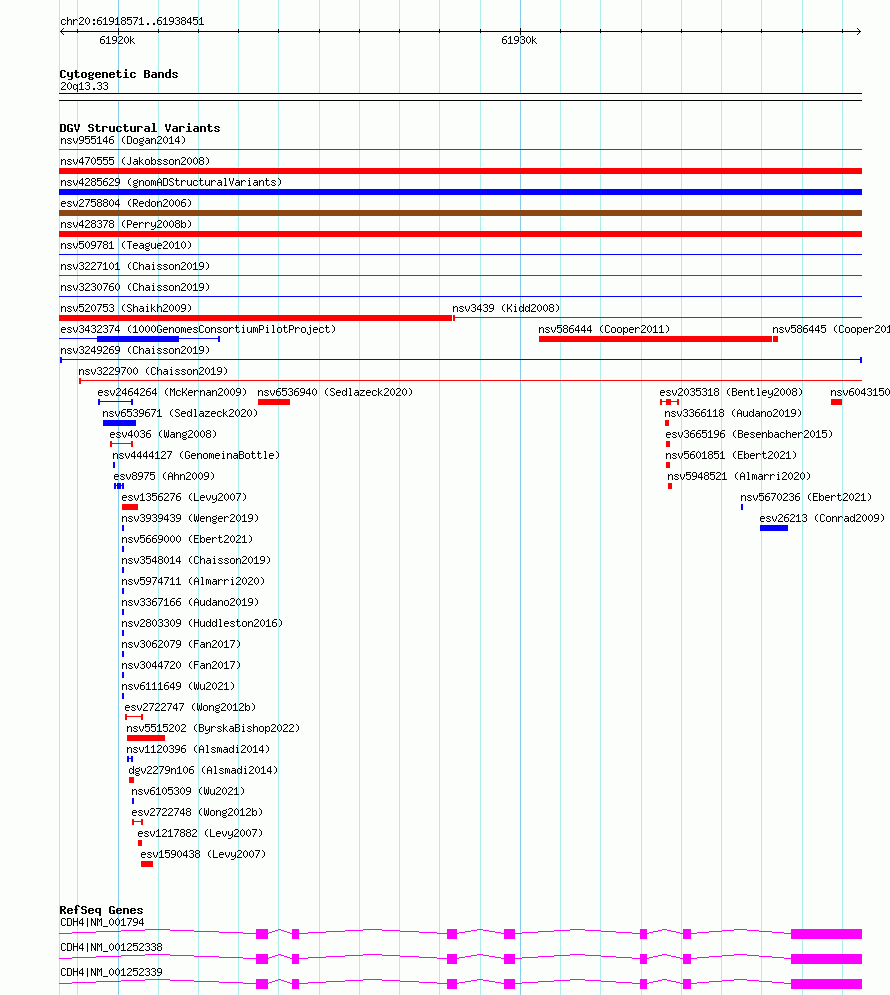
Task: Click esv8975 (Ahn2009) blue glyph
Action: [119, 485]
